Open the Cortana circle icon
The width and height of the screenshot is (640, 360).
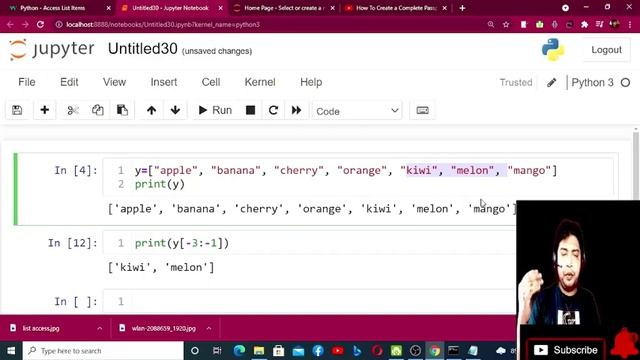click(195, 351)
